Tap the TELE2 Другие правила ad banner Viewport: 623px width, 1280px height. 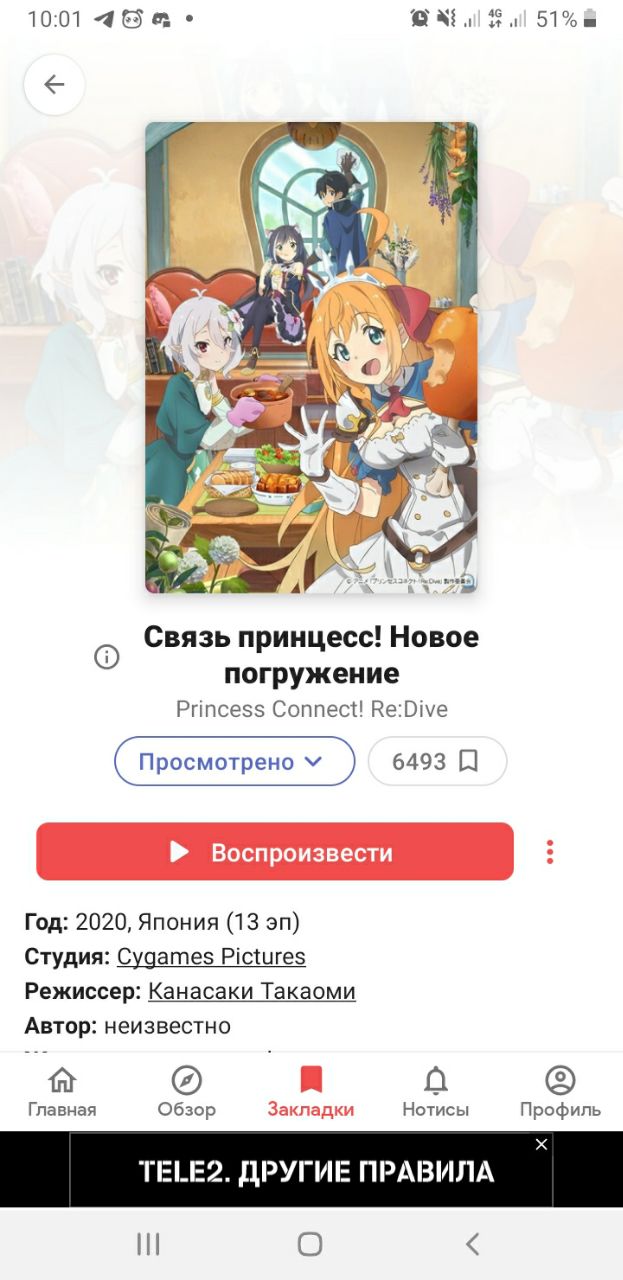tap(311, 1170)
